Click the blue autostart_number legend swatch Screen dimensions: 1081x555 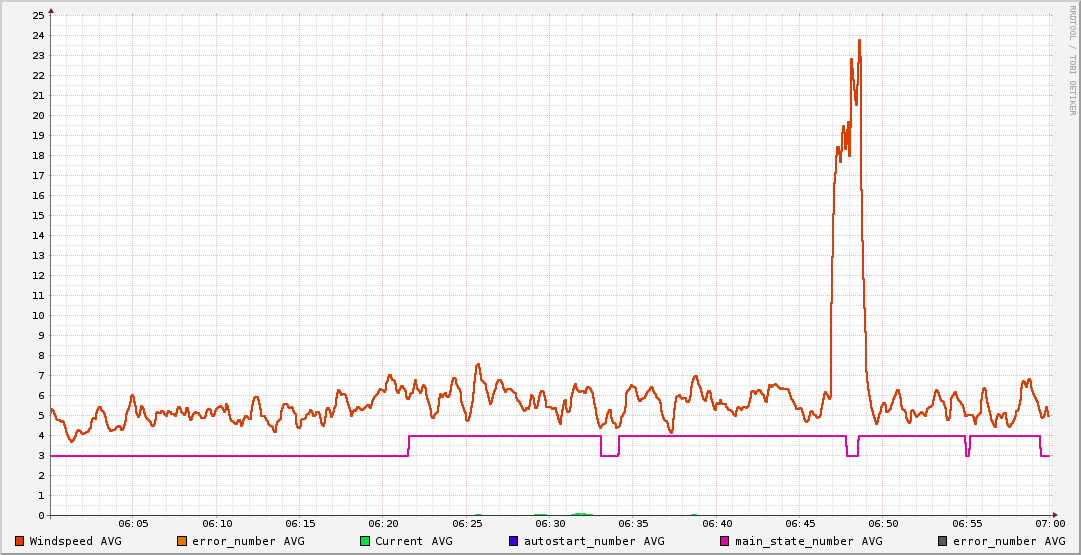514,541
